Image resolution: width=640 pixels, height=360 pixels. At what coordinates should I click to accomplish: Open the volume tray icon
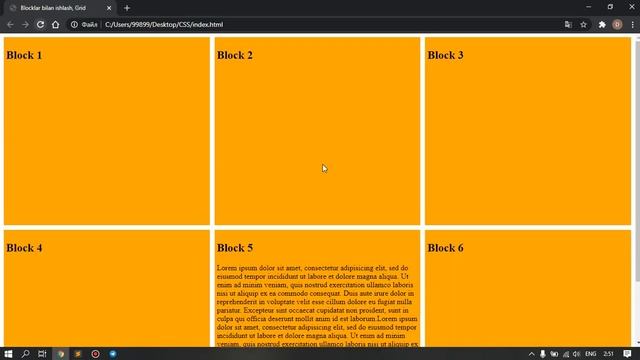576,354
